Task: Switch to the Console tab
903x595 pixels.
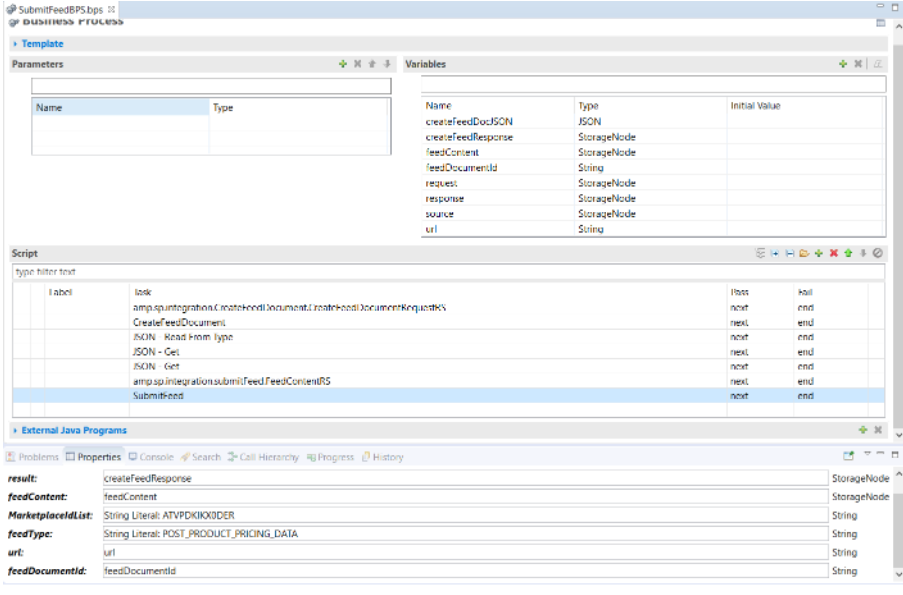Action: (x=151, y=457)
